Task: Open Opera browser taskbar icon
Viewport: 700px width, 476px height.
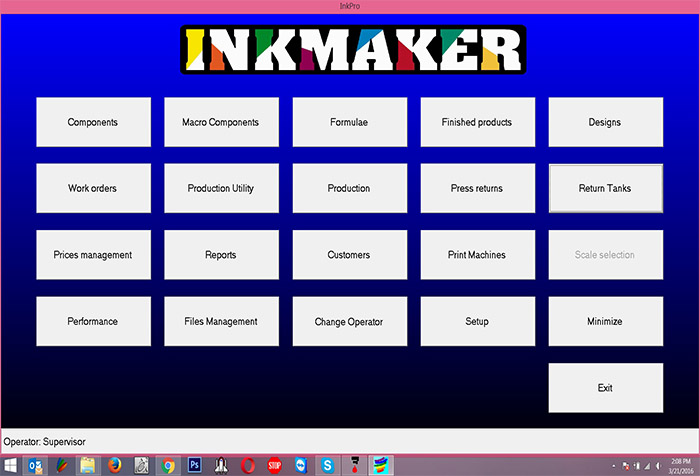Action: pos(248,466)
